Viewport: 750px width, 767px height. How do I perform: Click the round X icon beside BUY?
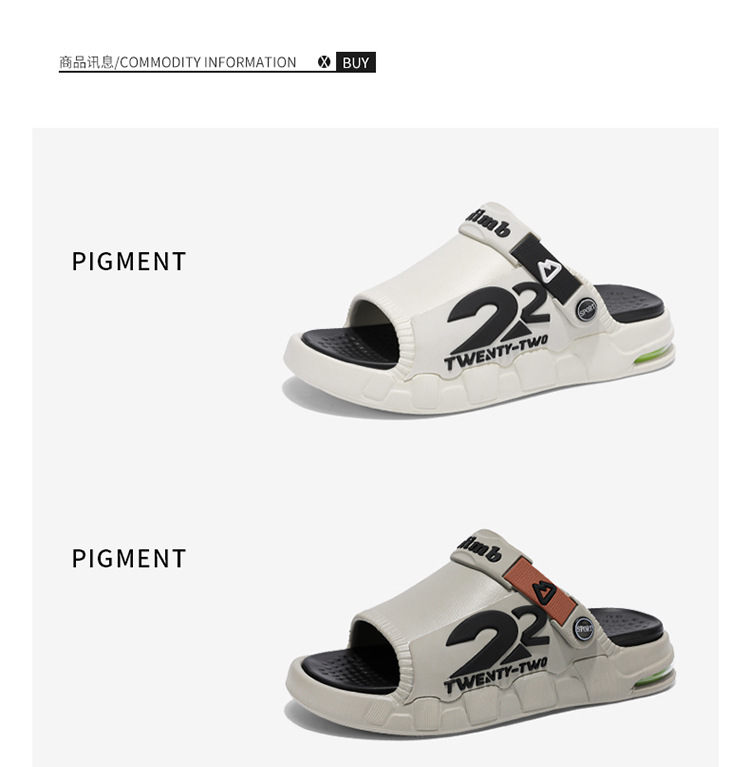point(324,62)
